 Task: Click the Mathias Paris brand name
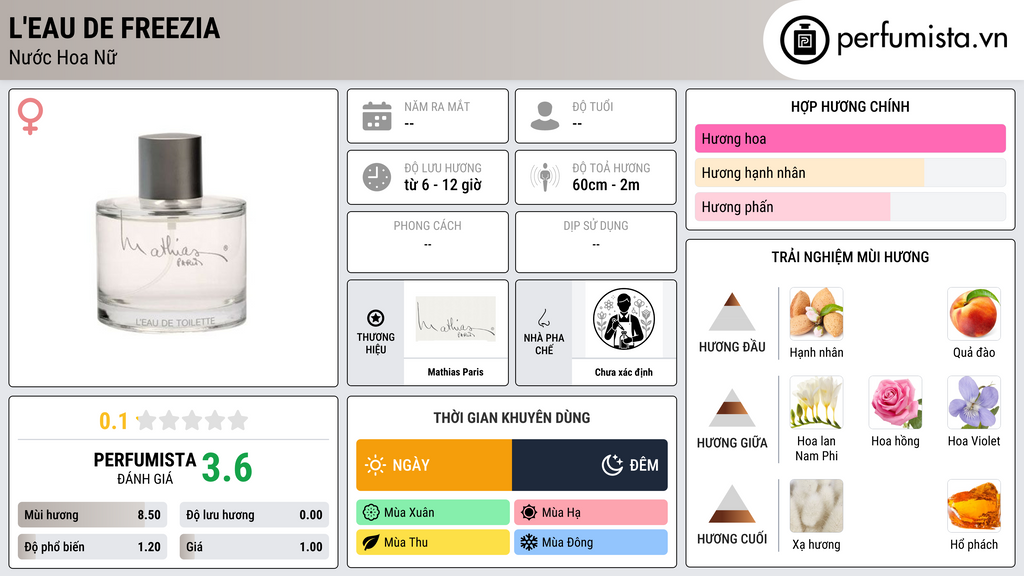tap(456, 372)
